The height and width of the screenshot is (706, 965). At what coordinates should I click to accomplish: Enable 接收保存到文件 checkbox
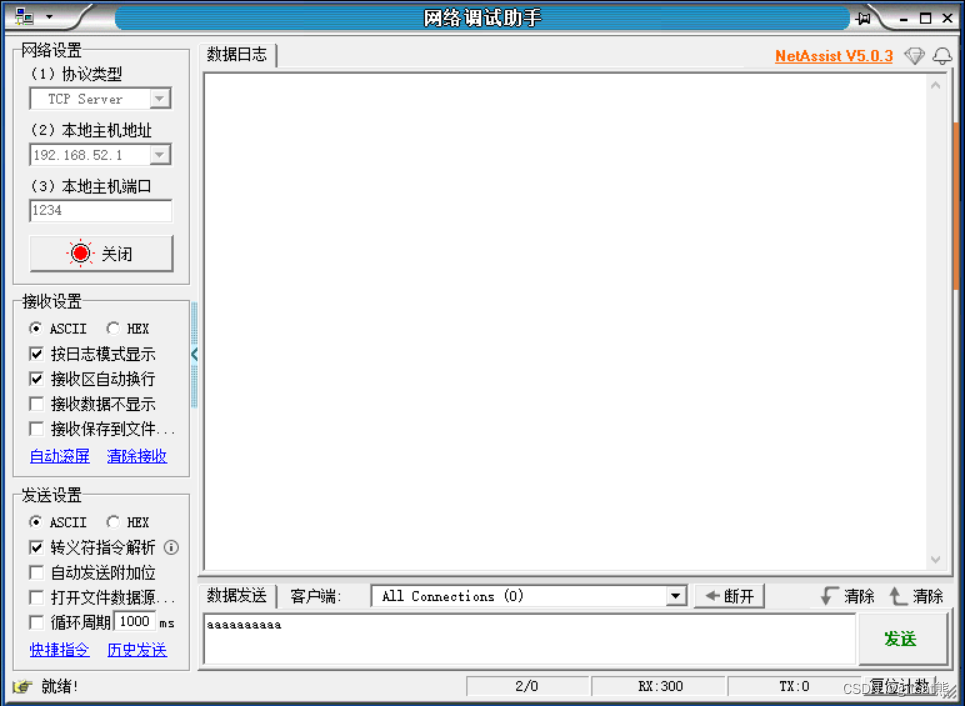(x=36, y=428)
